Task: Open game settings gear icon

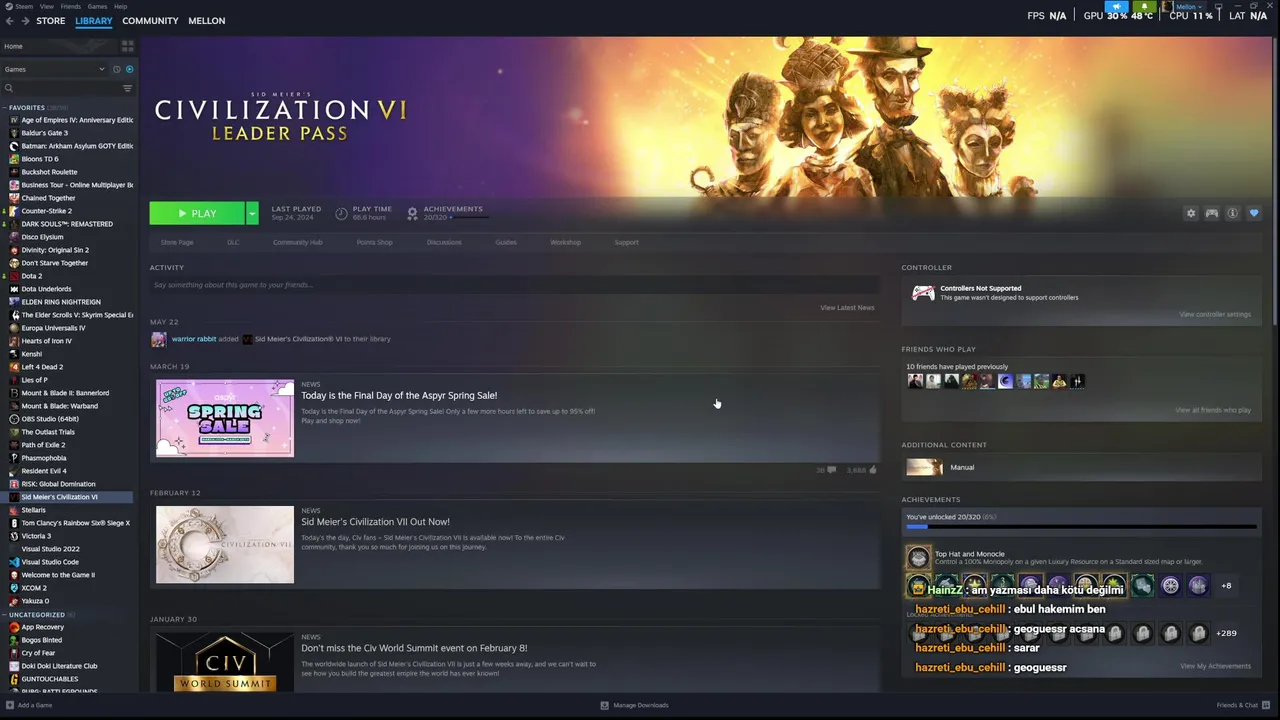Action: click(1190, 213)
